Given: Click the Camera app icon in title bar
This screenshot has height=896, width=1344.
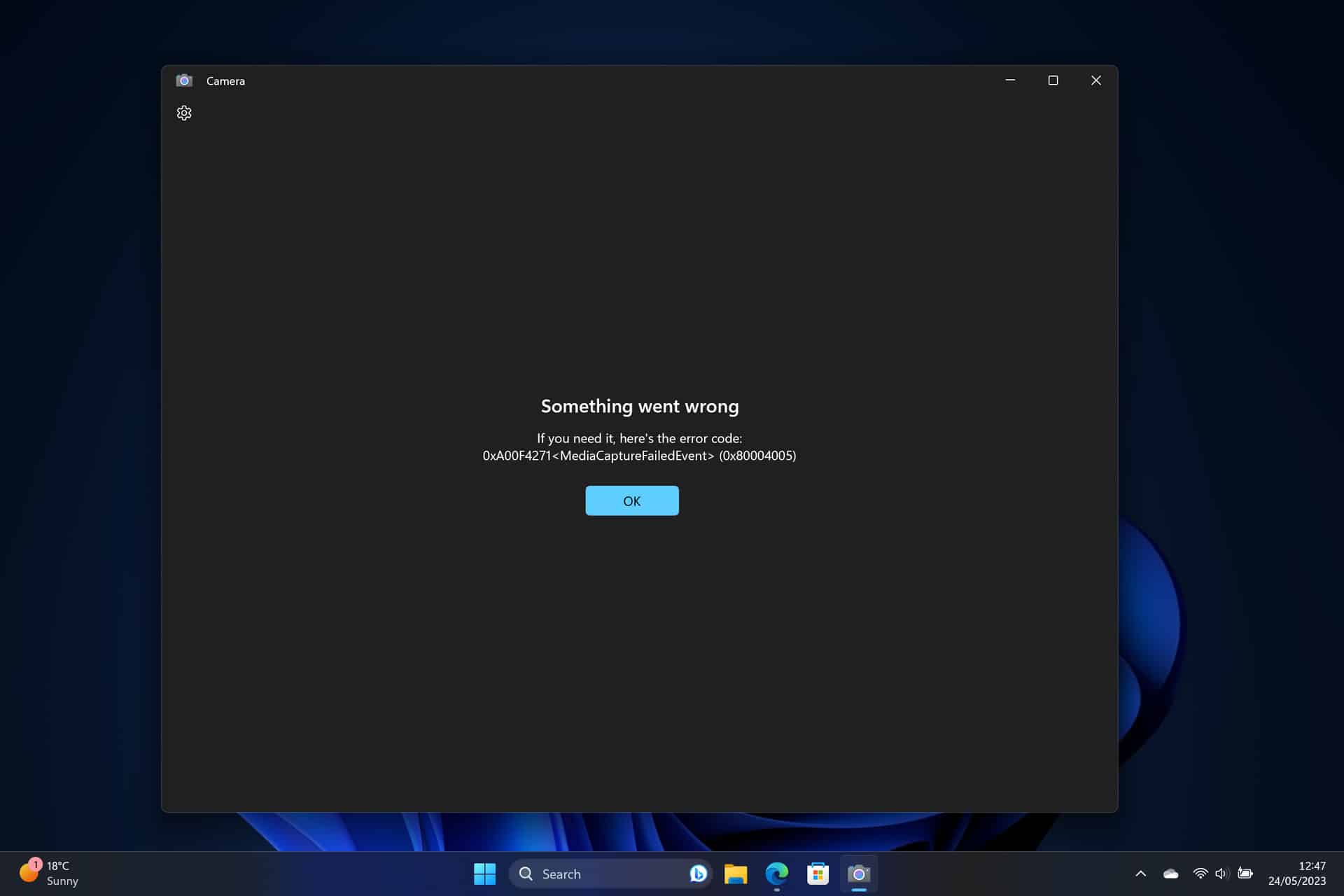Looking at the screenshot, I should click(184, 80).
